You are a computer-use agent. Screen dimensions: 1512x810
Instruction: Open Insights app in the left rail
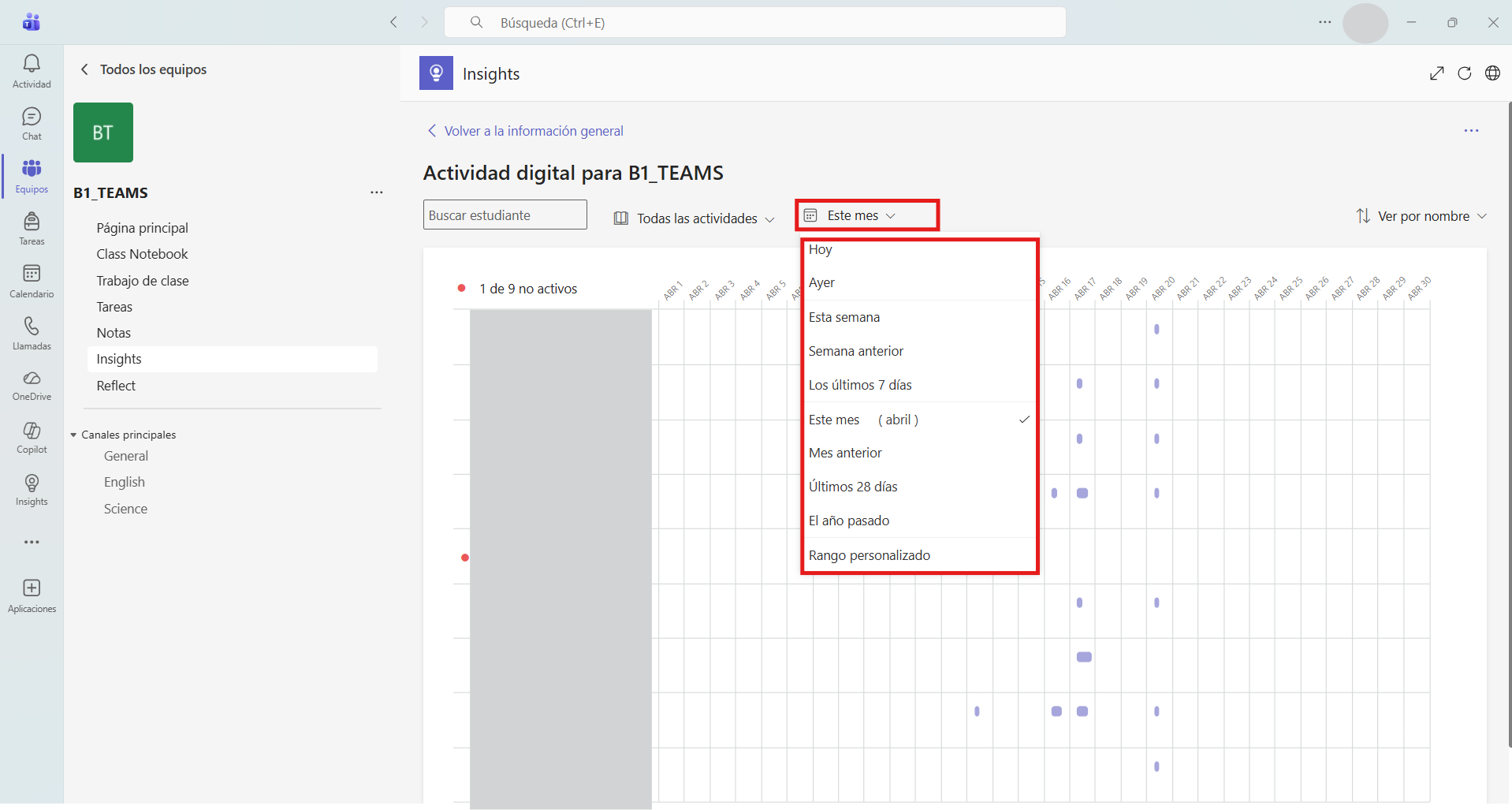point(32,490)
